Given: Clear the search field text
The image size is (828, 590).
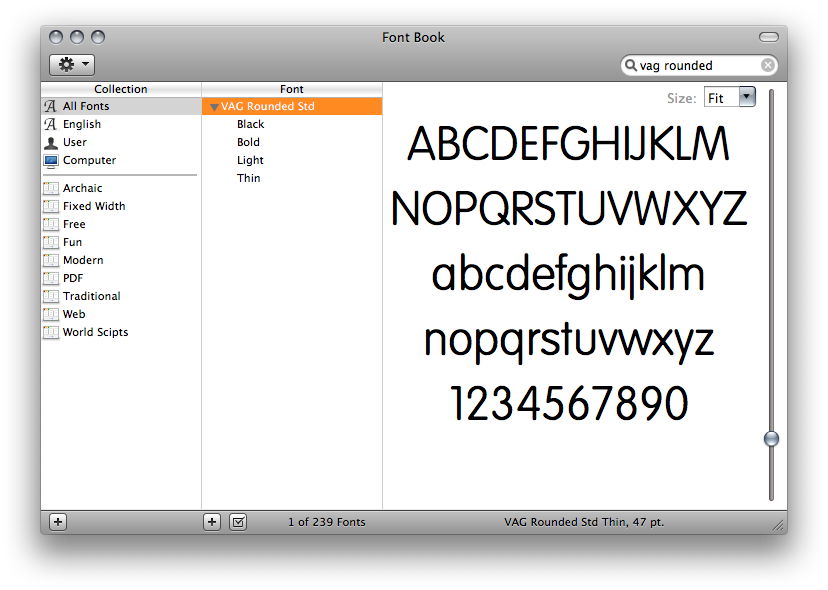Looking at the screenshot, I should (767, 66).
